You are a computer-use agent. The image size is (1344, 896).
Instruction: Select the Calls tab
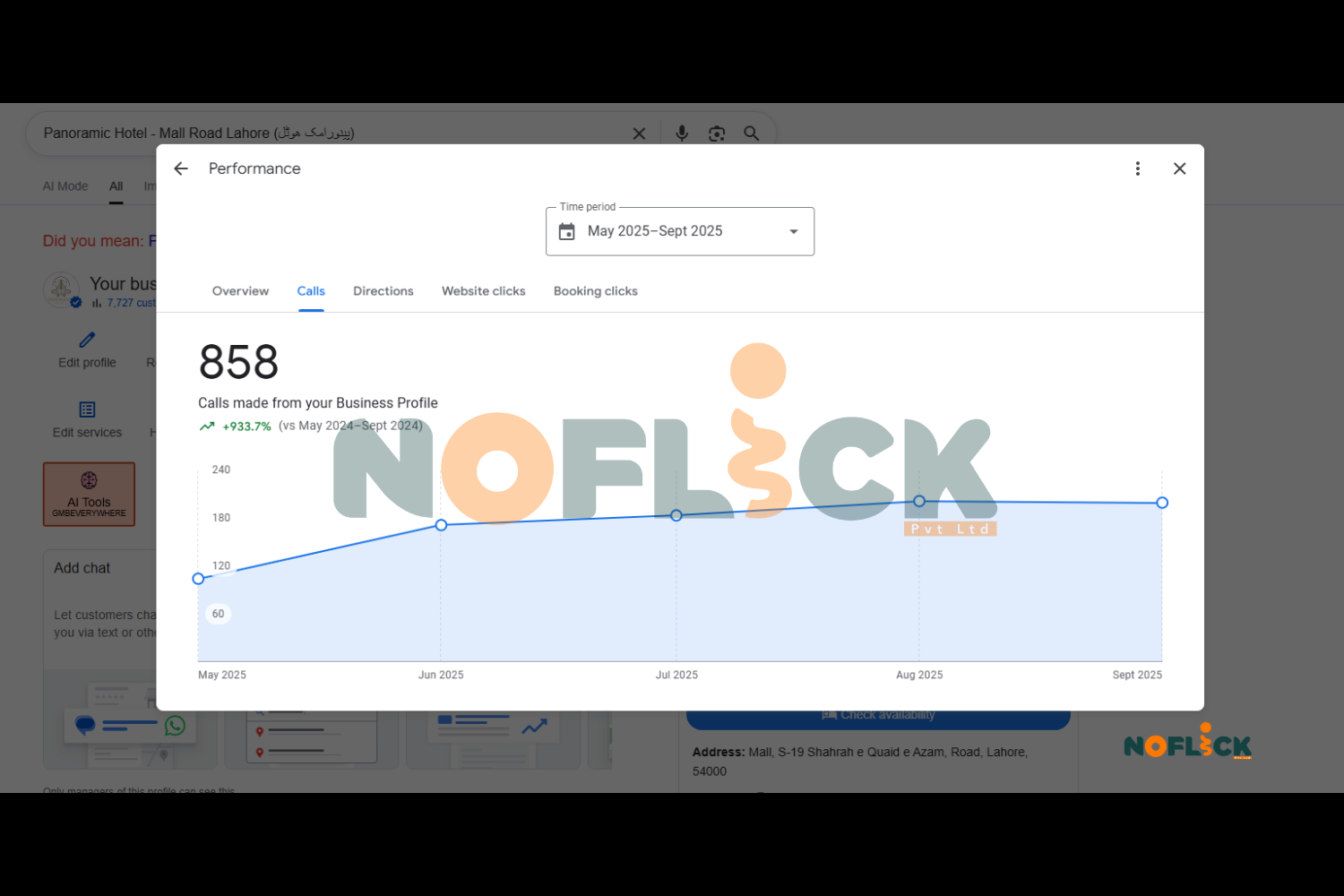click(311, 291)
